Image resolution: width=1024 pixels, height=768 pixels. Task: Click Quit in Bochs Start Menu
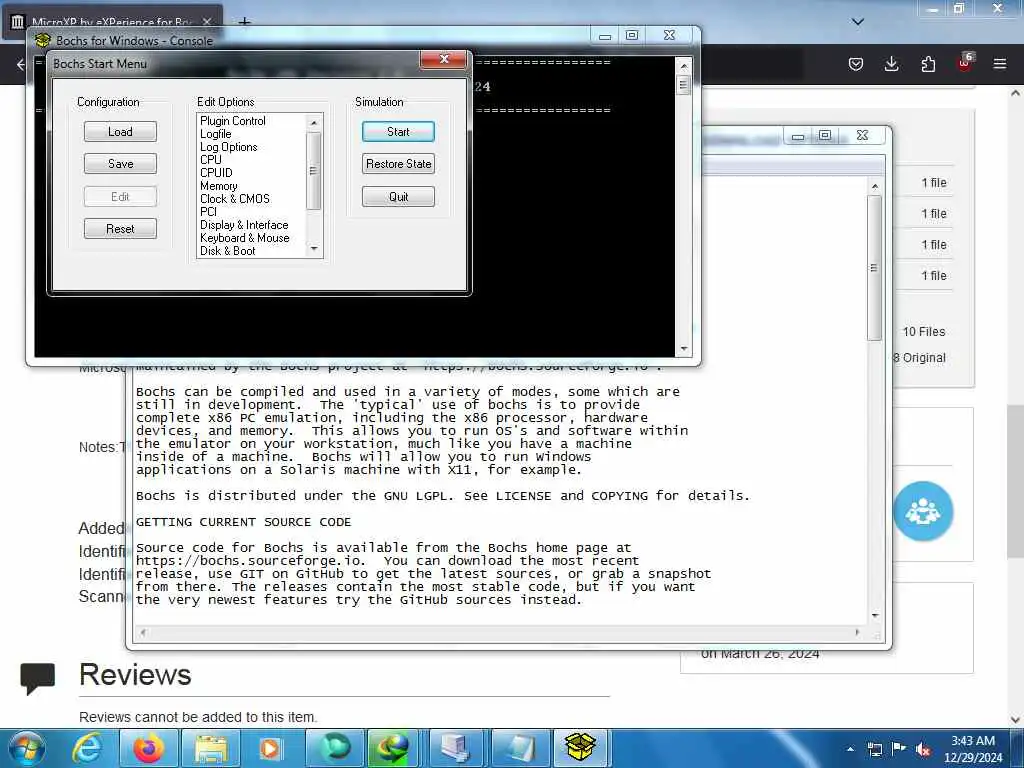coord(398,197)
